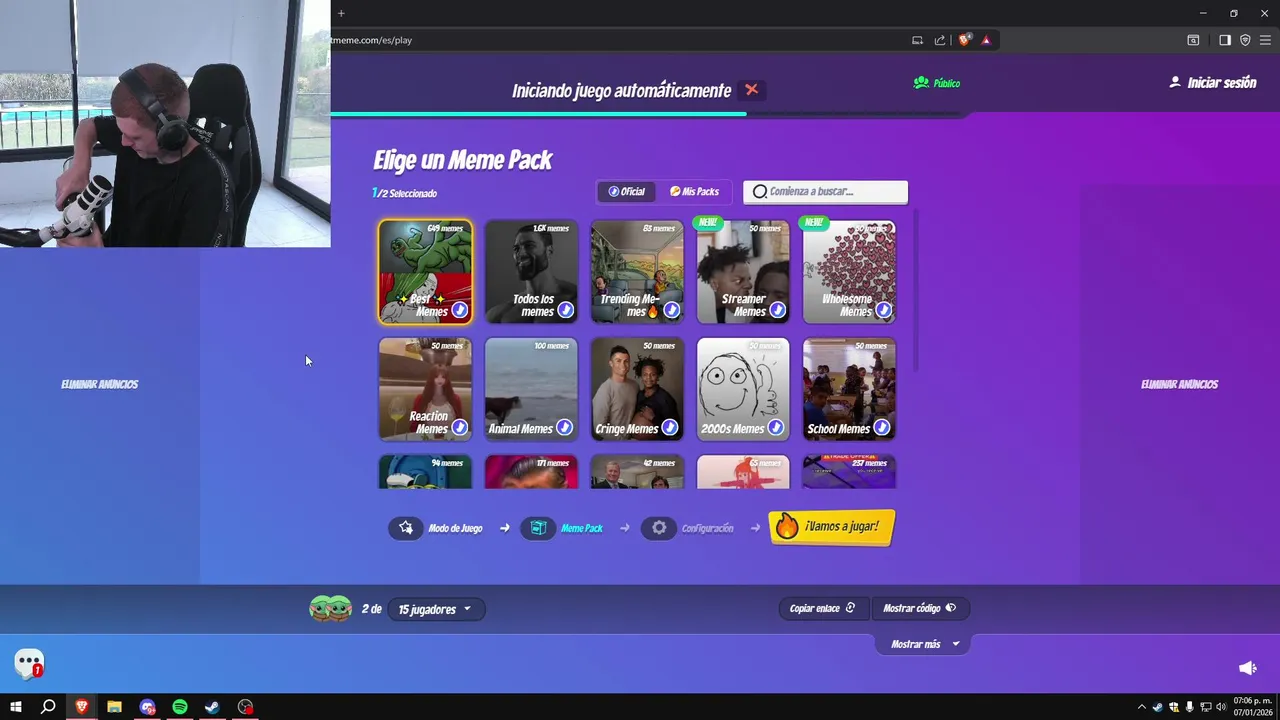
Task: Click the meme pack list scrollbar
Action: 915,290
